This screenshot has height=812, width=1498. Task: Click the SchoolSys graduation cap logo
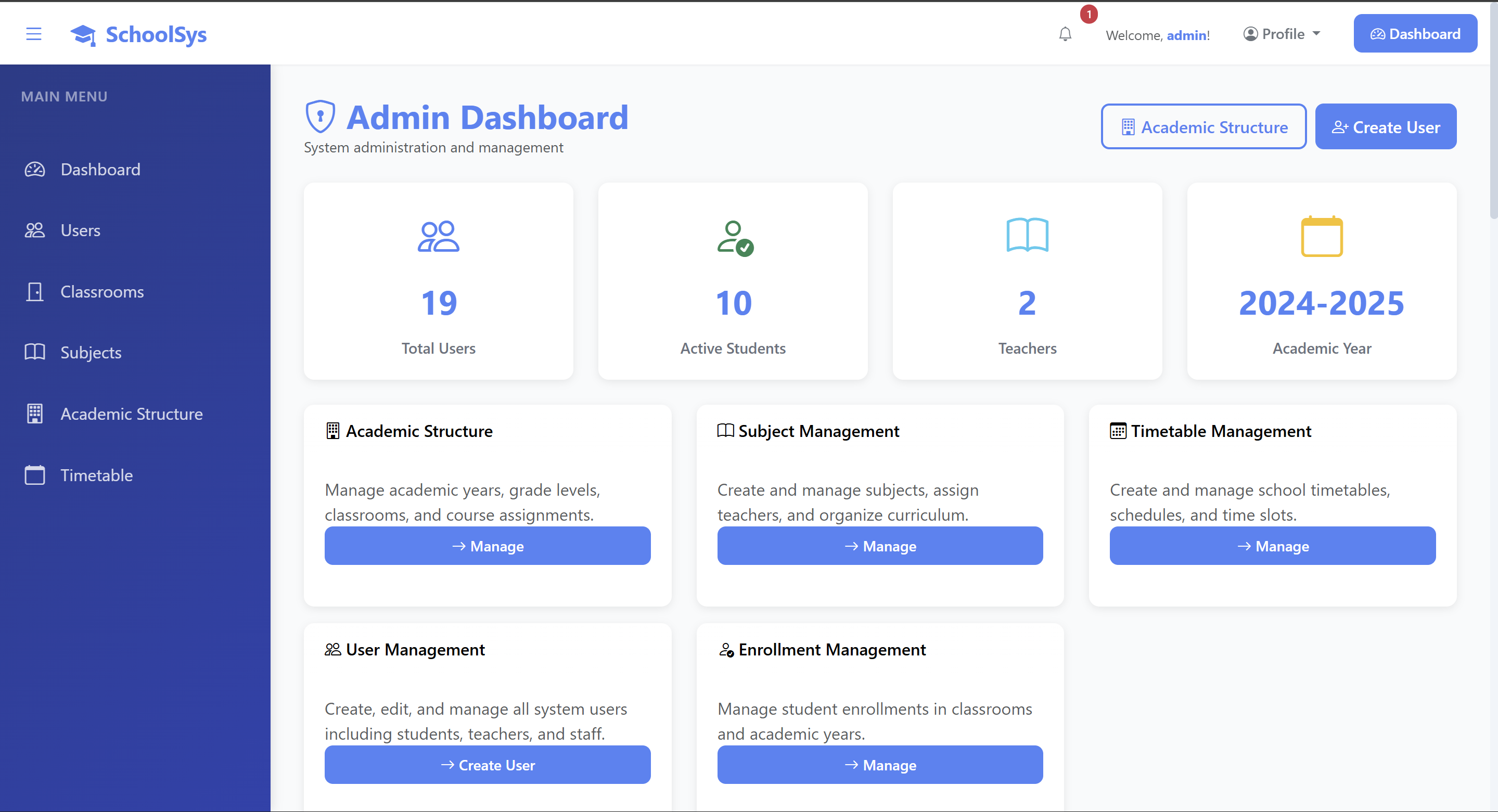point(83,34)
